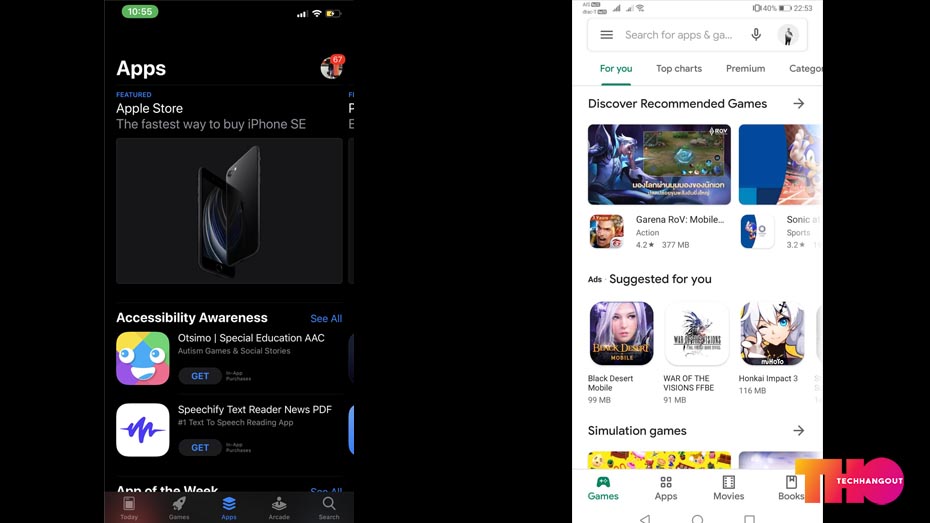Open the Today tab in App Store

tap(129, 508)
